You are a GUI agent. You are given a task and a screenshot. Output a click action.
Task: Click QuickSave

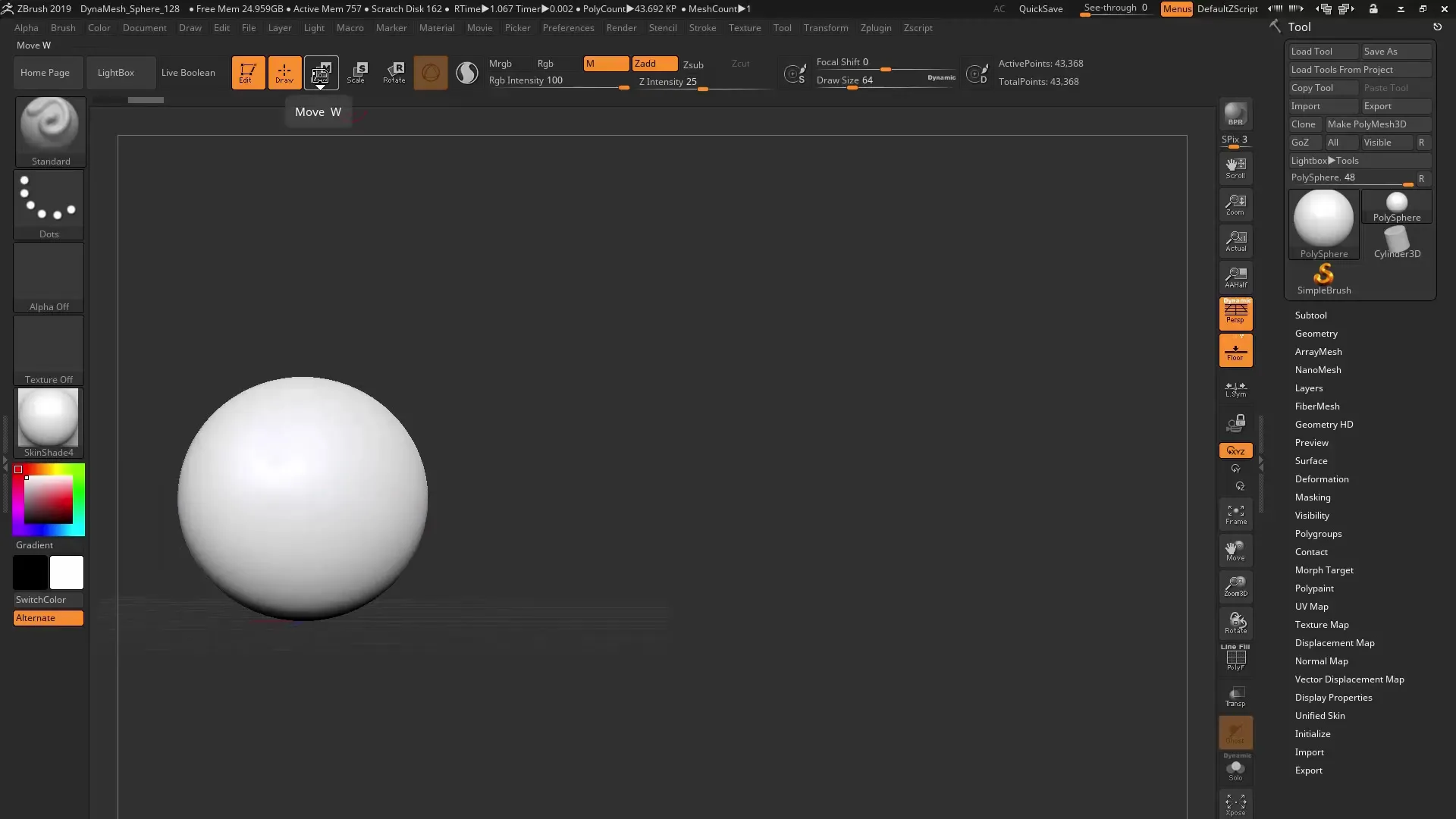(1040, 9)
